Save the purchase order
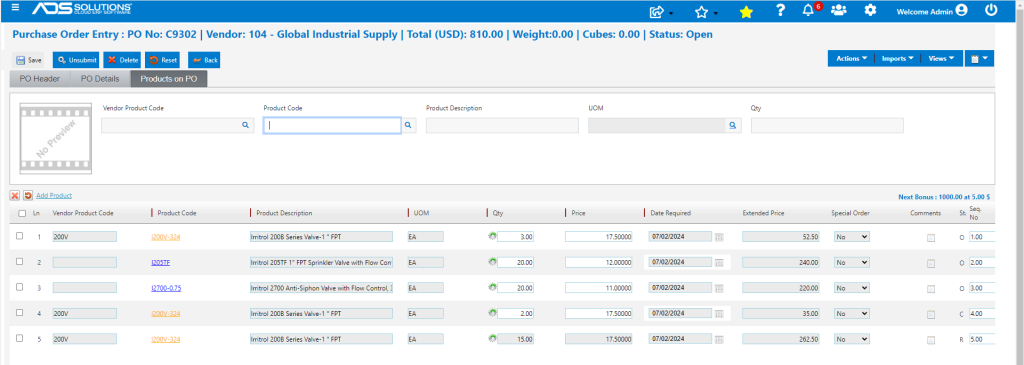Image resolution: width=1024 pixels, height=365 pixels. pyautogui.click(x=29, y=60)
